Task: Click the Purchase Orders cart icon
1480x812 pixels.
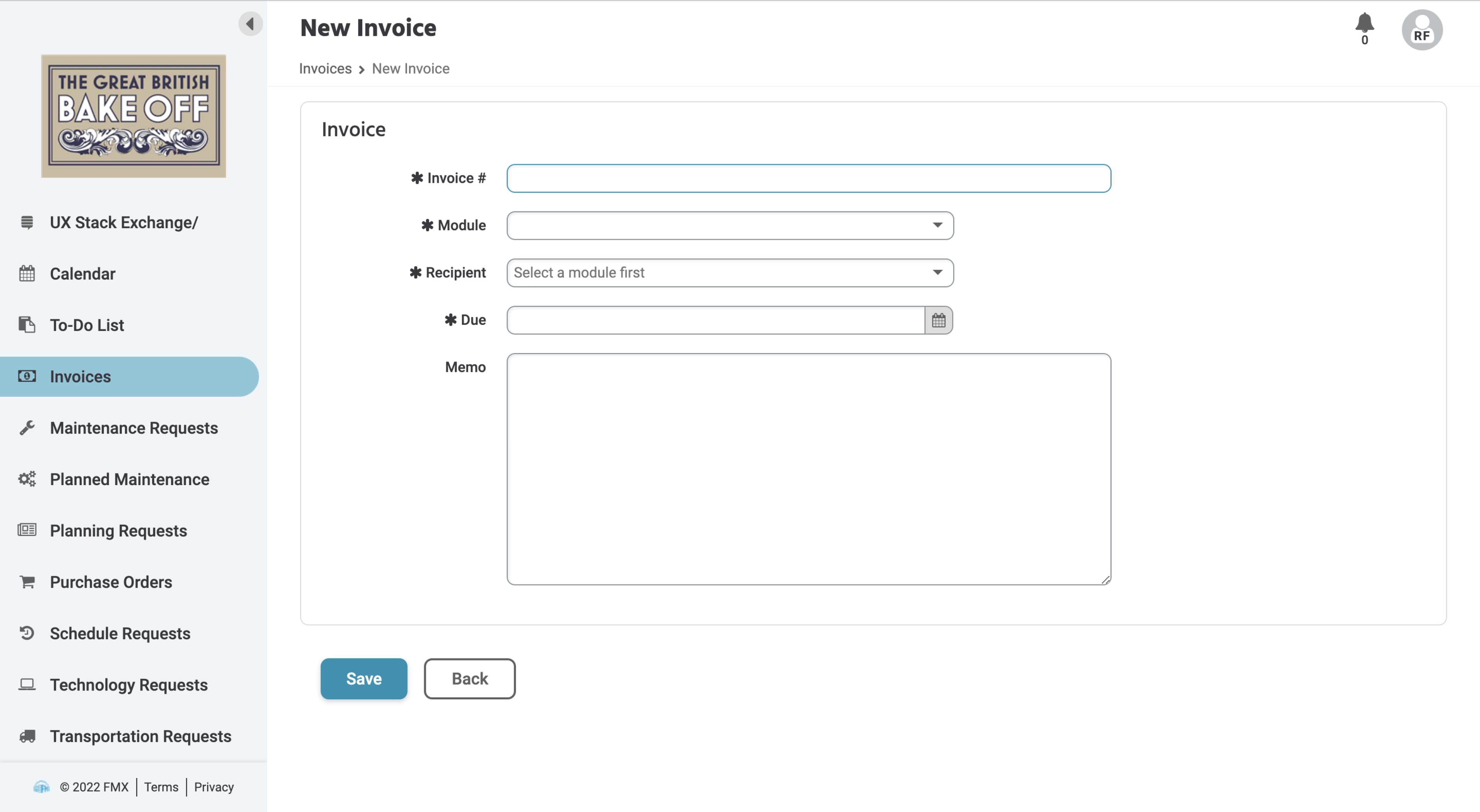Action: pyautogui.click(x=27, y=582)
